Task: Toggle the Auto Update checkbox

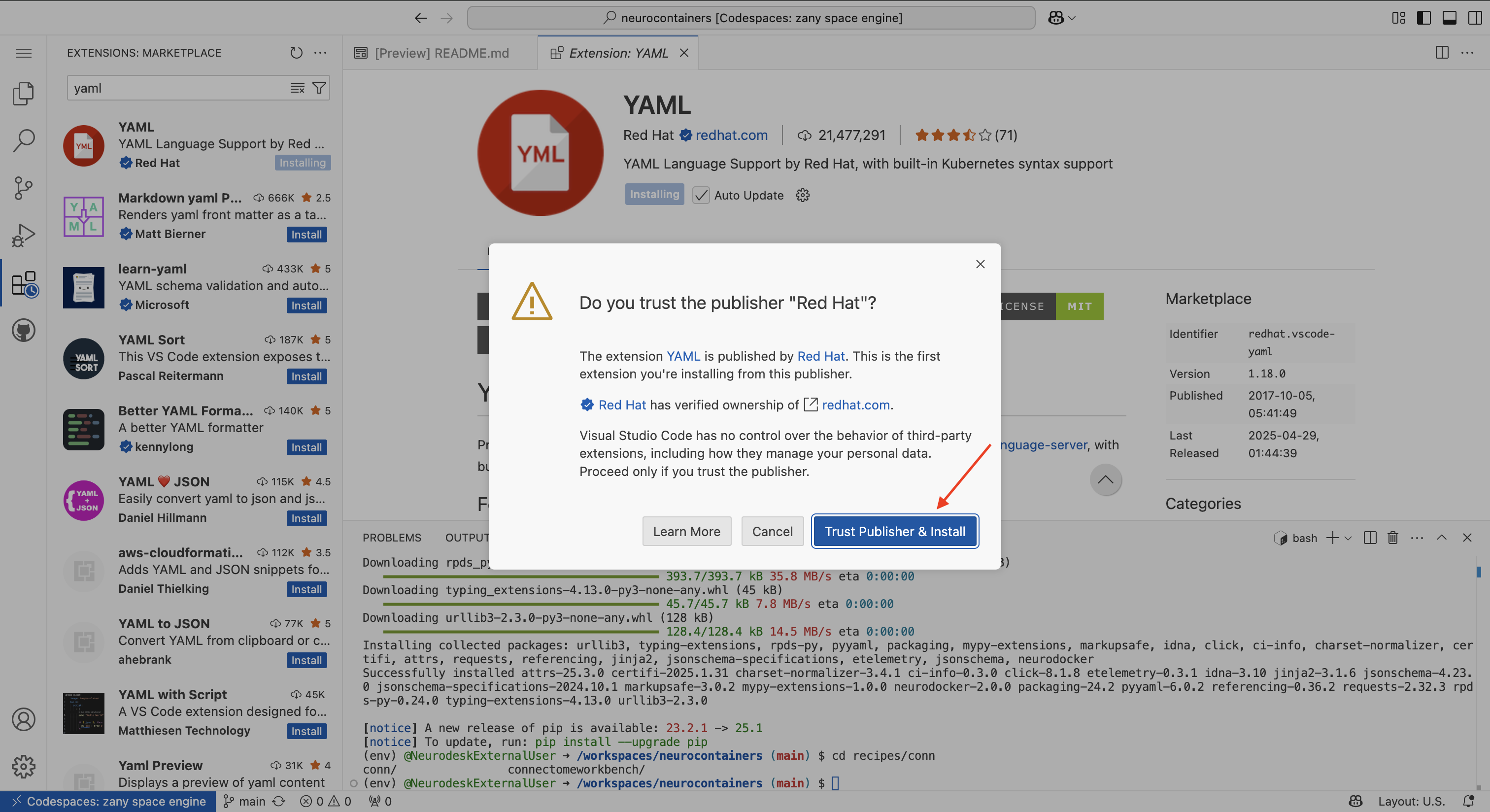Action: coord(701,196)
